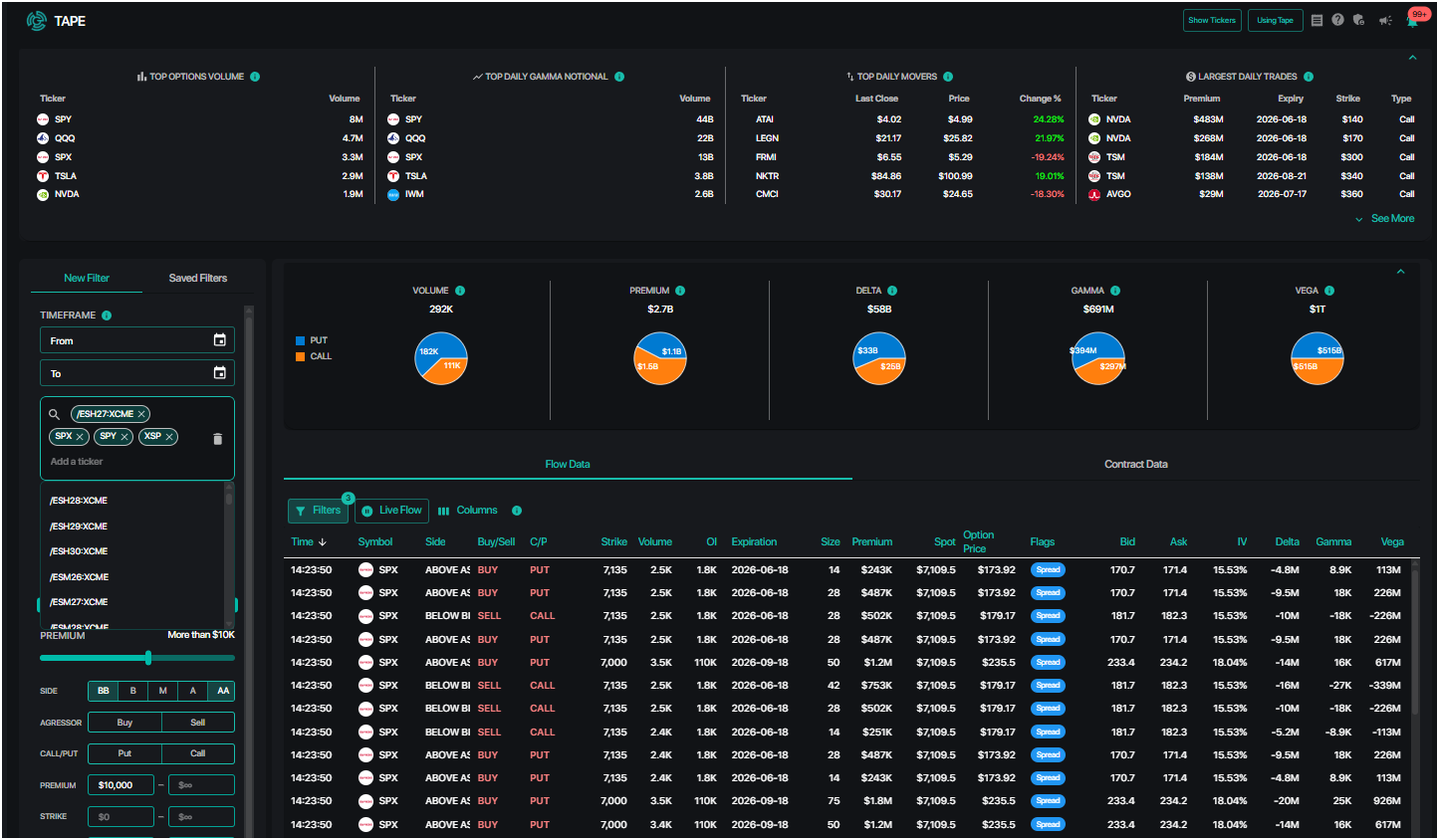Screen dimensions: 1439x840
Task: Click the Show Tickers button
Action: 1212,20
